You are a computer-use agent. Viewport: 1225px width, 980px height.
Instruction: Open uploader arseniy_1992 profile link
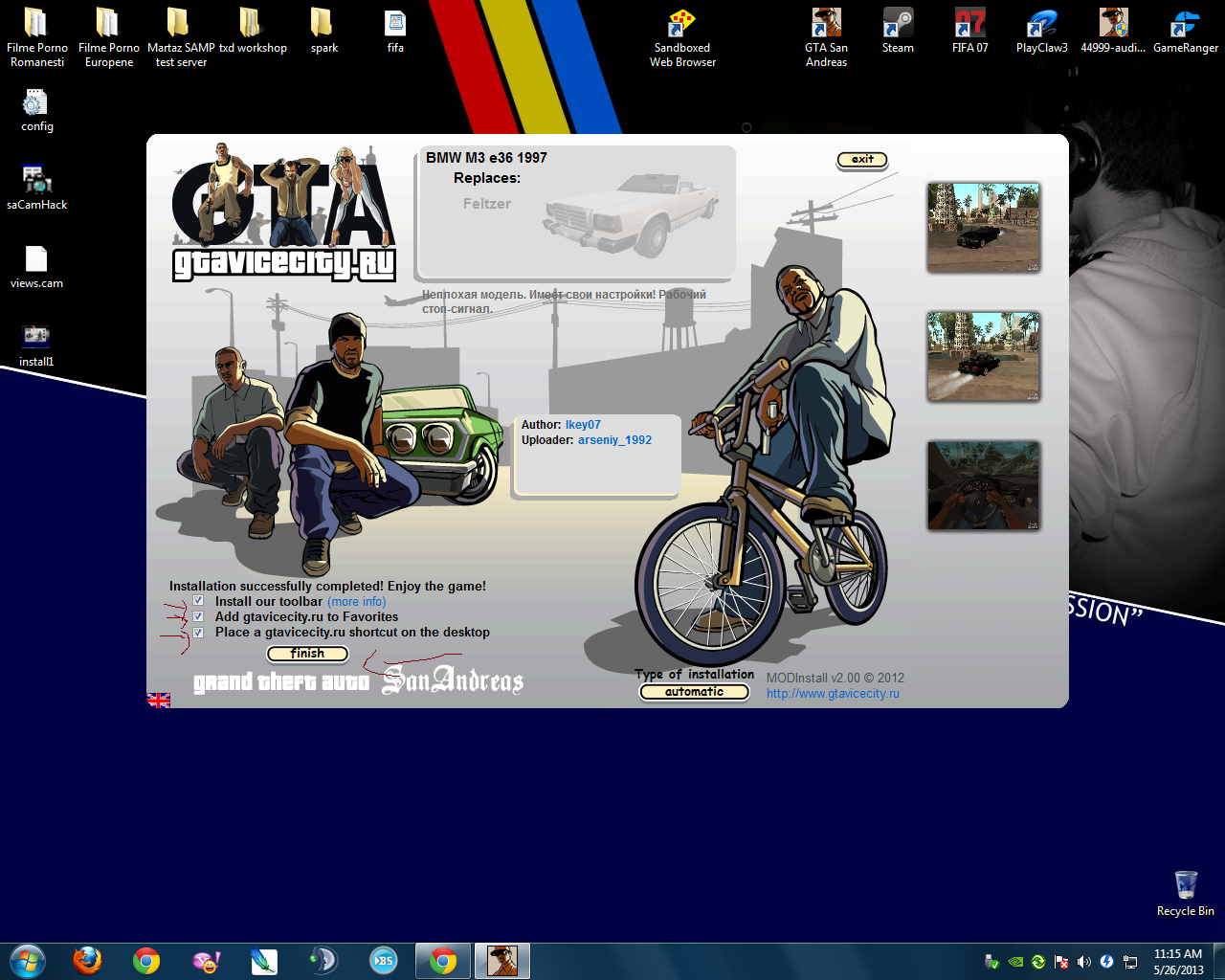[x=614, y=440]
